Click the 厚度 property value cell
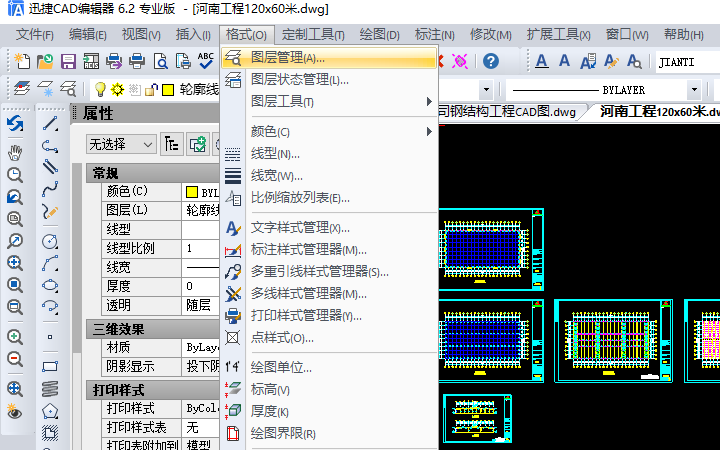The width and height of the screenshot is (720, 450). pos(201,287)
